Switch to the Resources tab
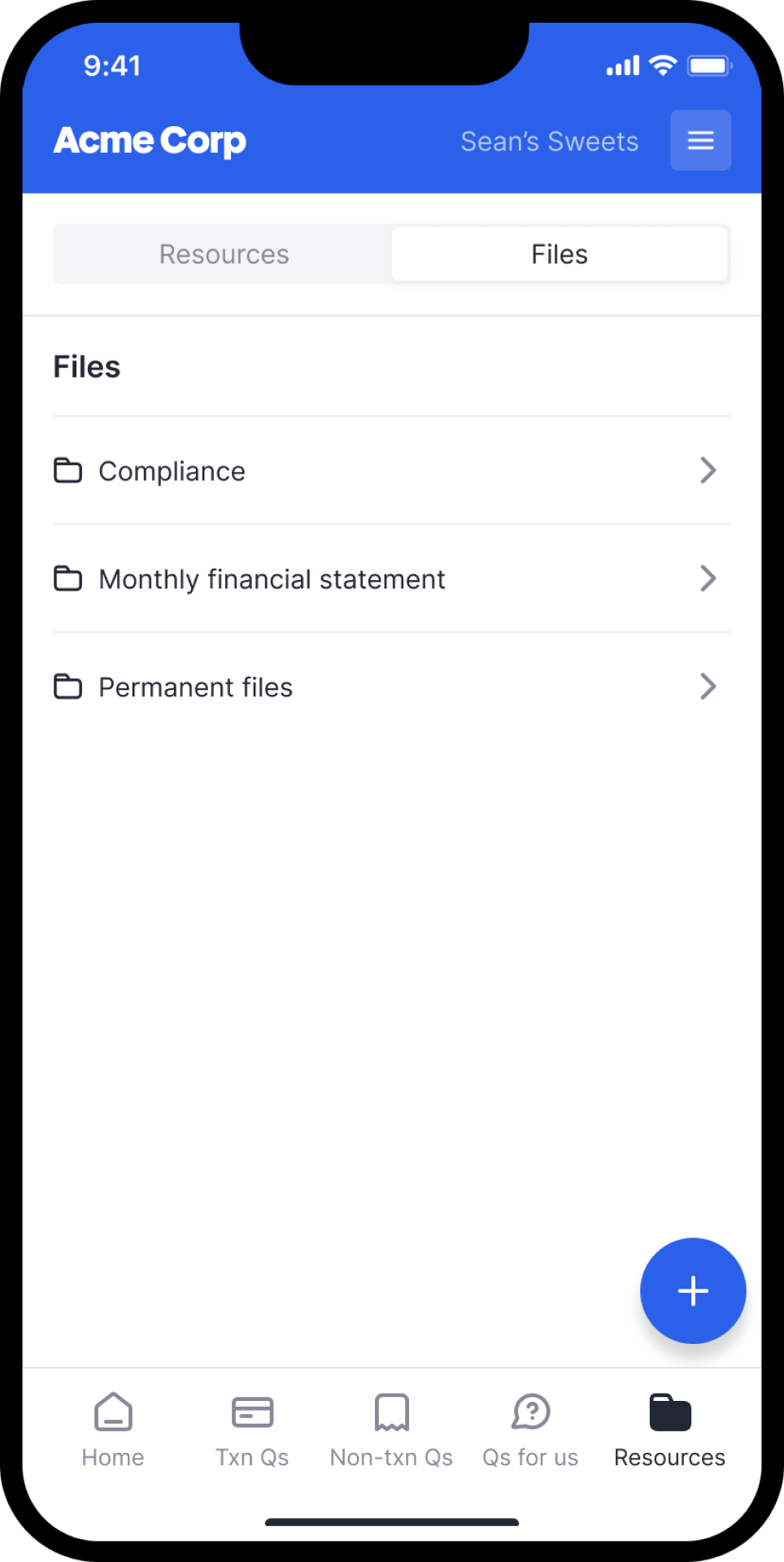The image size is (784, 1562). (224, 253)
